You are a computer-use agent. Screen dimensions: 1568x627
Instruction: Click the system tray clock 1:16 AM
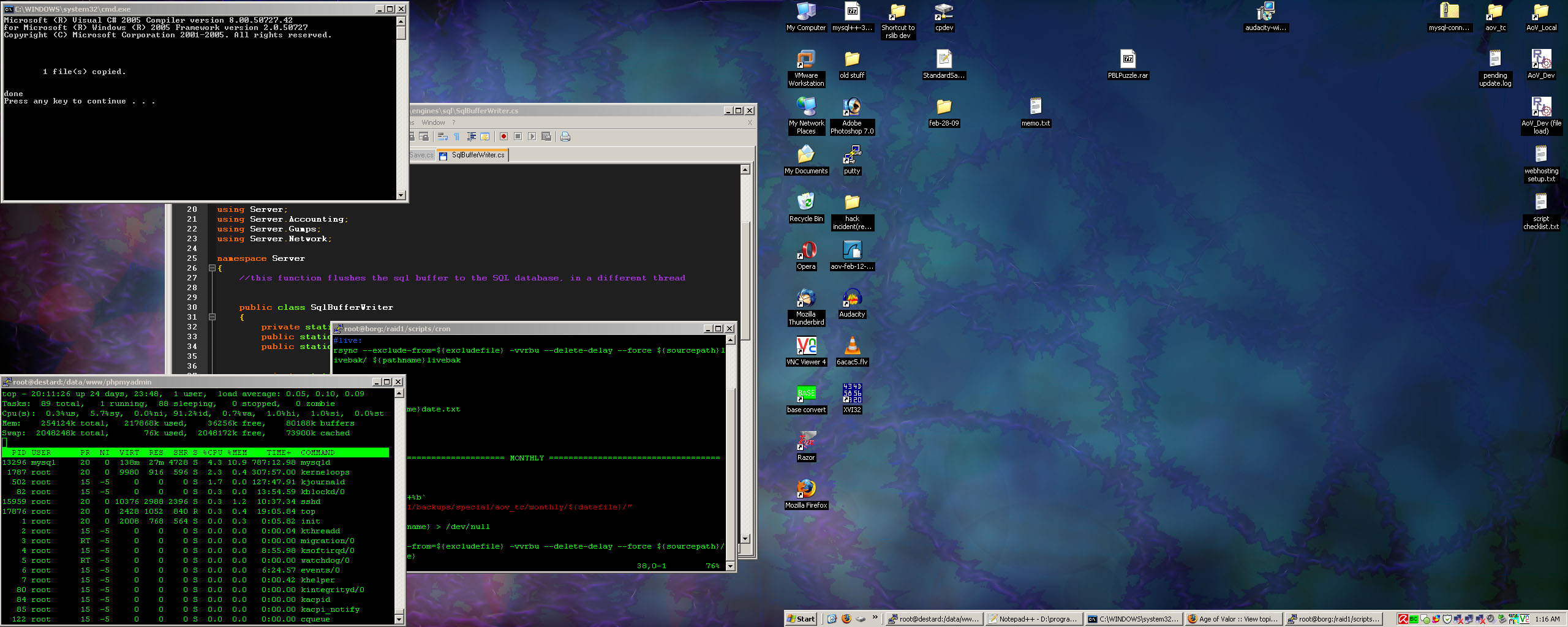point(1547,619)
